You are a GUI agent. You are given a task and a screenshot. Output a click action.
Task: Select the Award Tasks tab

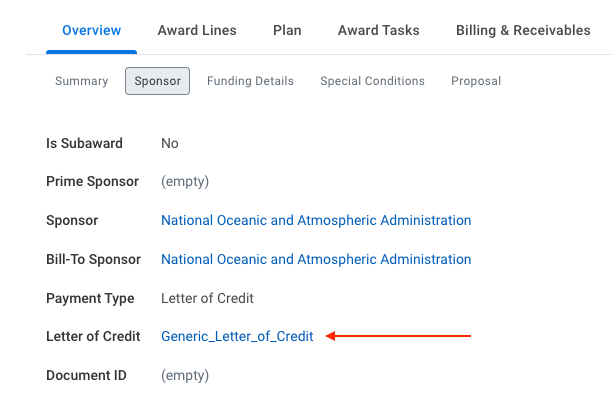click(x=378, y=31)
